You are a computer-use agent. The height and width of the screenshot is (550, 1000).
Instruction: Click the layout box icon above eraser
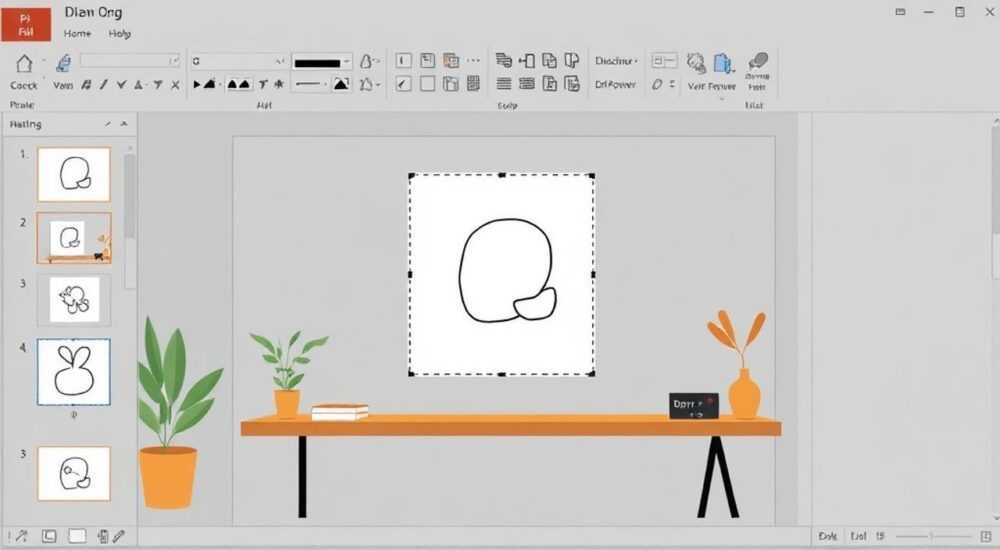[x=664, y=61]
